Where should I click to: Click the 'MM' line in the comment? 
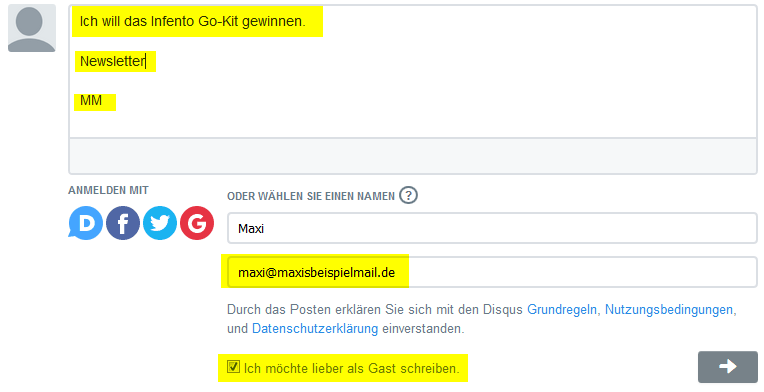(91, 101)
